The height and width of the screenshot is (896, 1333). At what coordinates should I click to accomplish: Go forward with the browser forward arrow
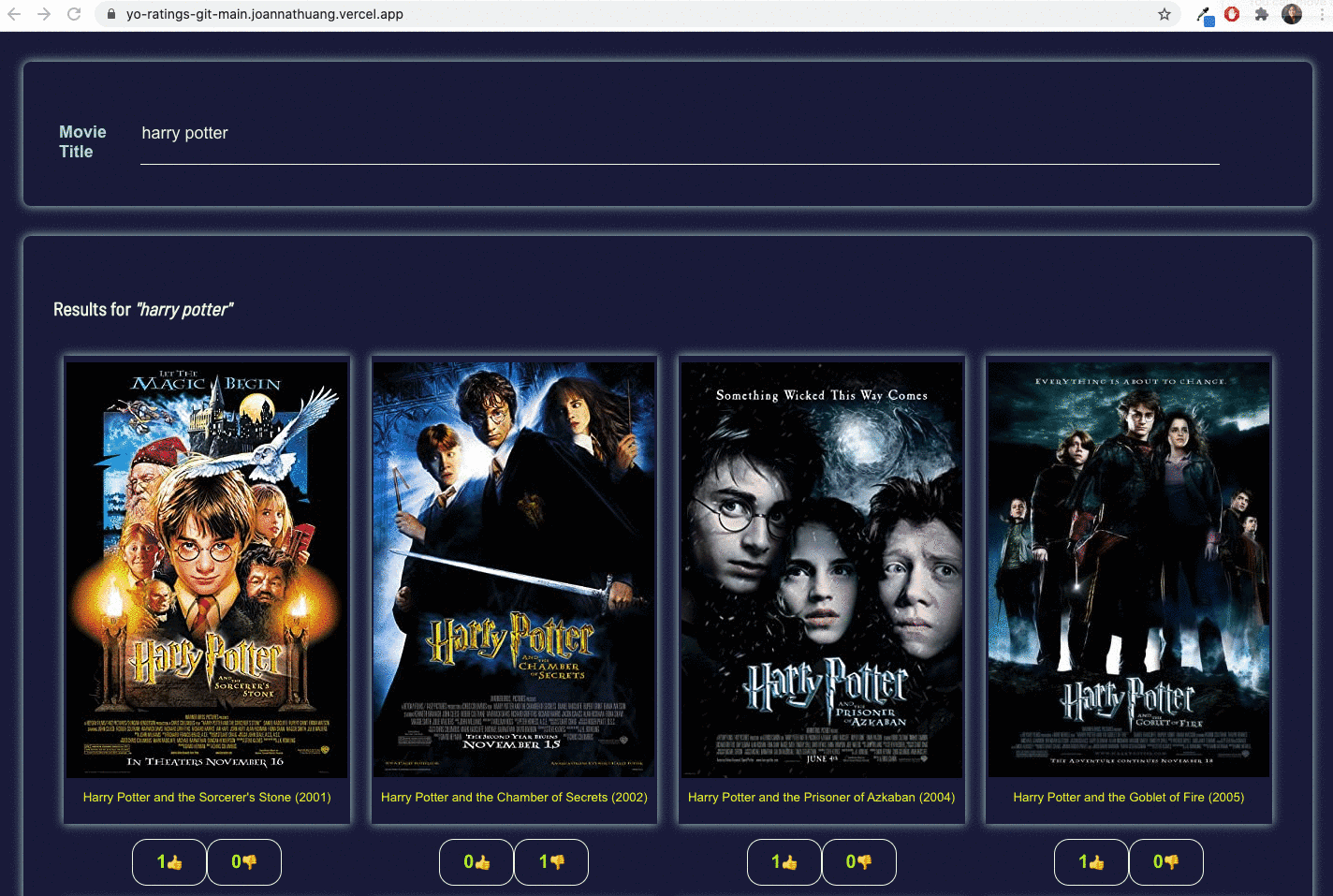(x=44, y=14)
